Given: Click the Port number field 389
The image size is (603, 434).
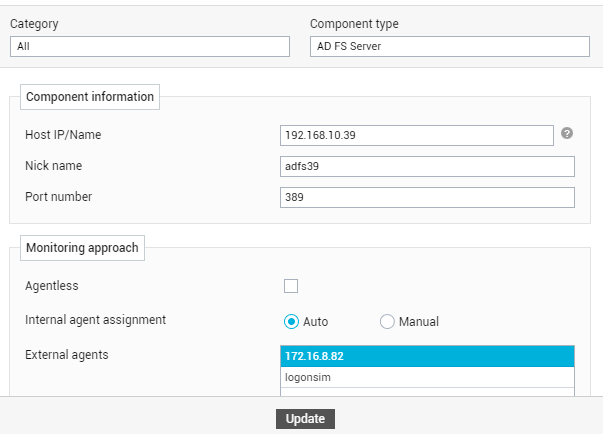Looking at the screenshot, I should (x=427, y=198).
